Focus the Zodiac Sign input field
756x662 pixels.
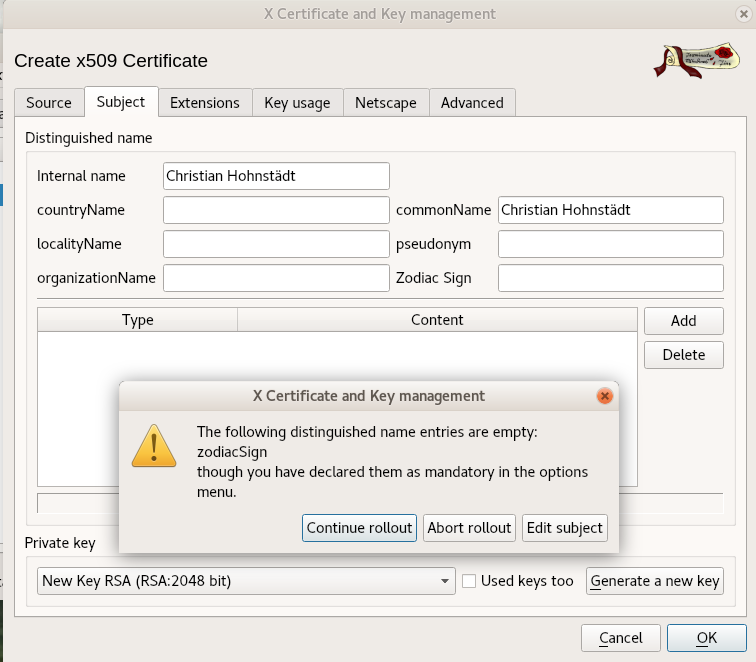610,278
